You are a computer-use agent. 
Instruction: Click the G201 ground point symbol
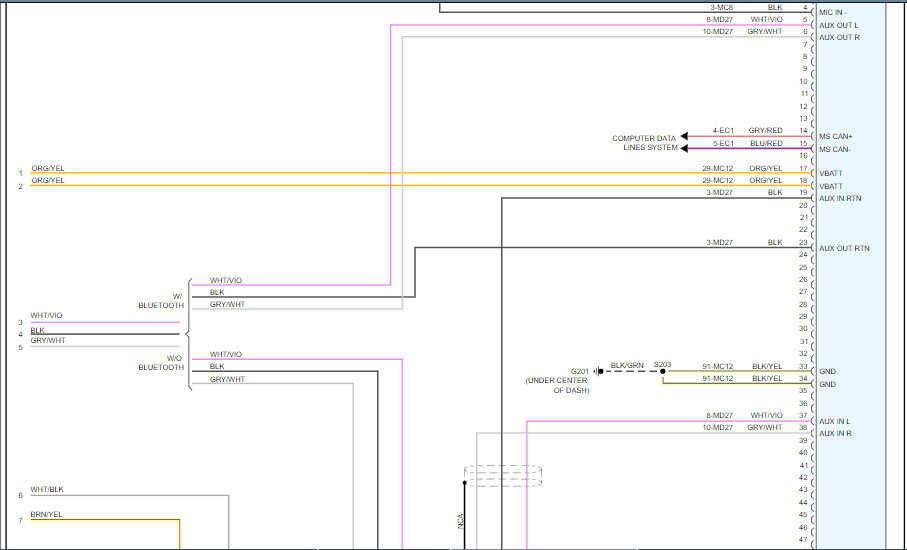[x=598, y=371]
